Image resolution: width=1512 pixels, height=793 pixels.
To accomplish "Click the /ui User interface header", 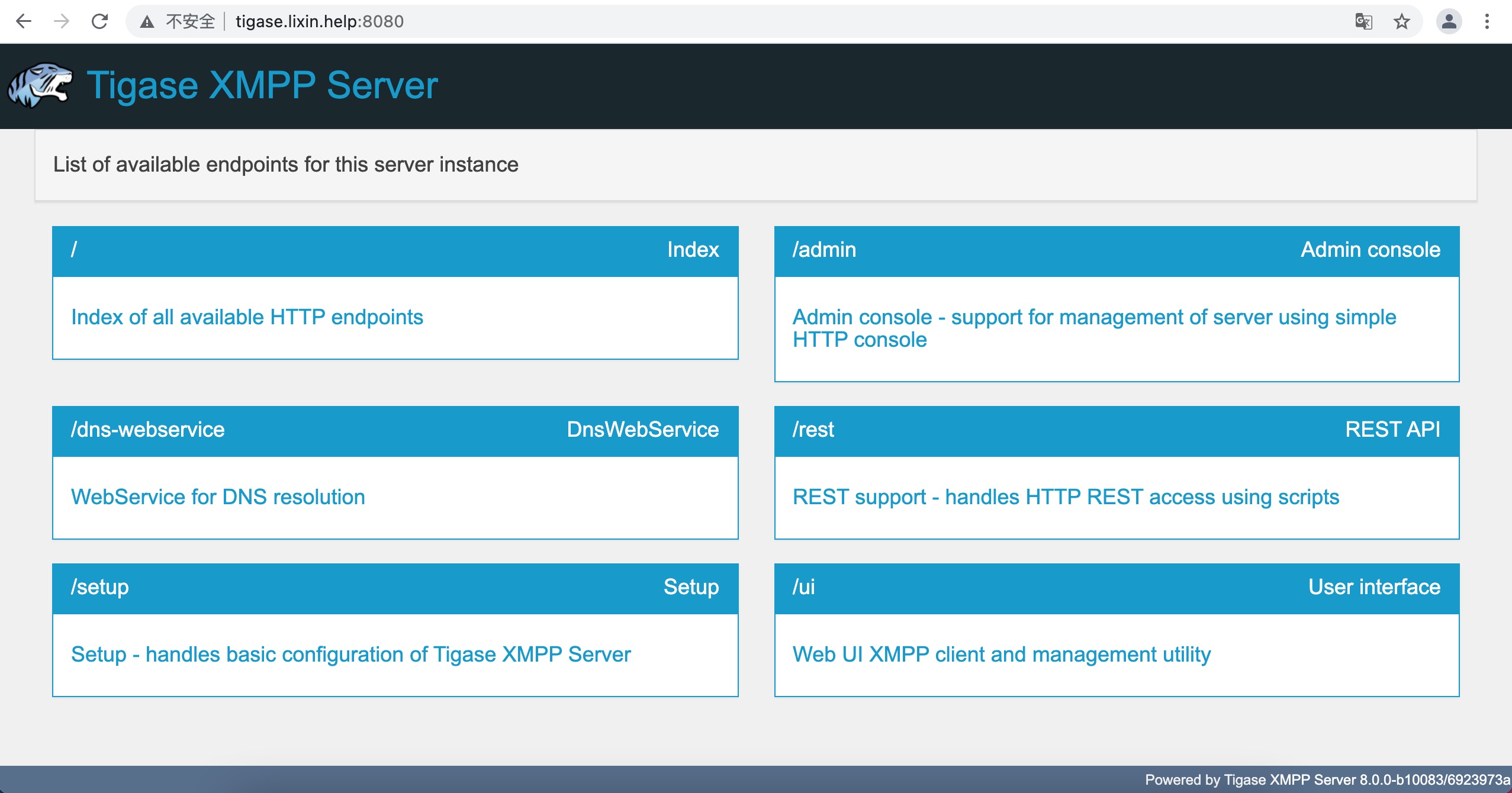I will coord(1117,588).
